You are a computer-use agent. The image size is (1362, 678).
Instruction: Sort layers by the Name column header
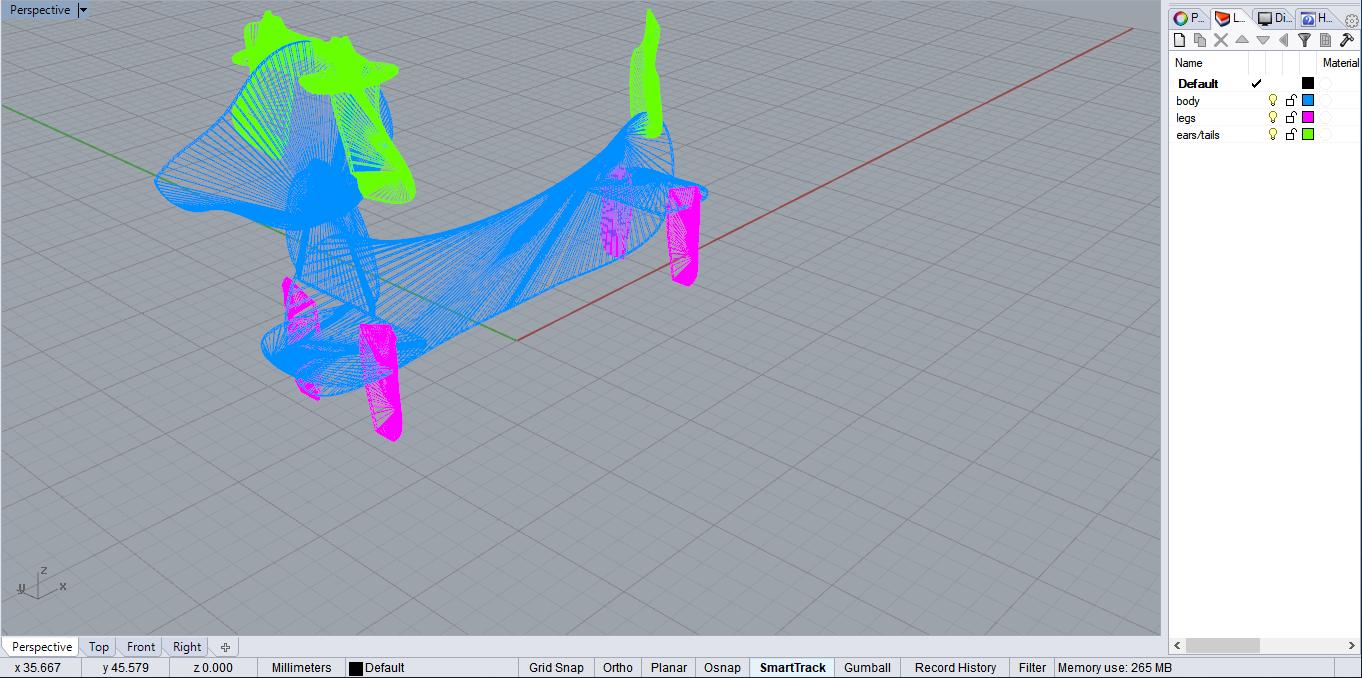pyautogui.click(x=1189, y=63)
